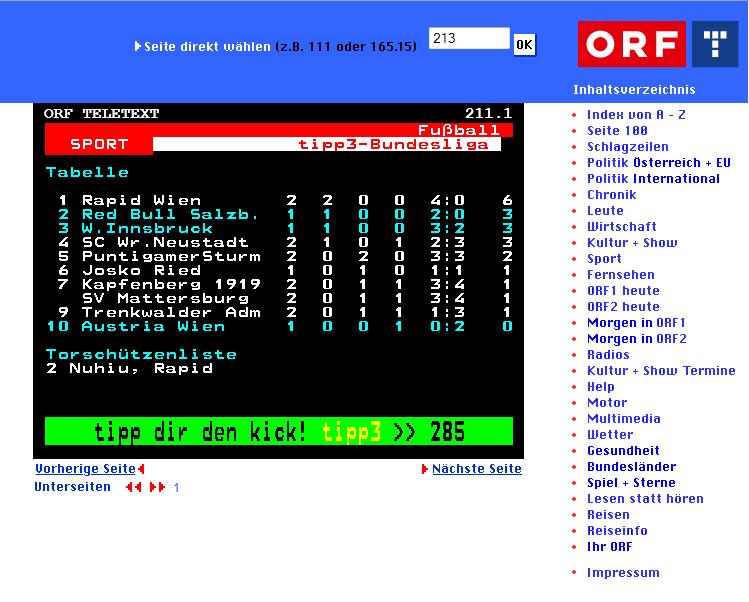This screenshot has height=602, width=749.
Task: Click the Tabelle heading
Action: click(x=87, y=172)
